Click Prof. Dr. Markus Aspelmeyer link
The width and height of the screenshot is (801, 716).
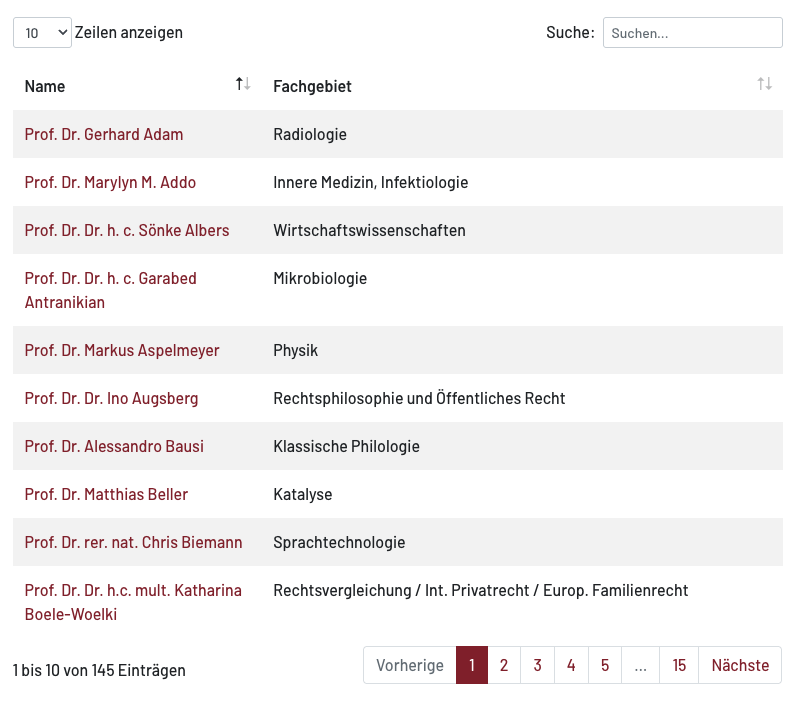point(122,350)
